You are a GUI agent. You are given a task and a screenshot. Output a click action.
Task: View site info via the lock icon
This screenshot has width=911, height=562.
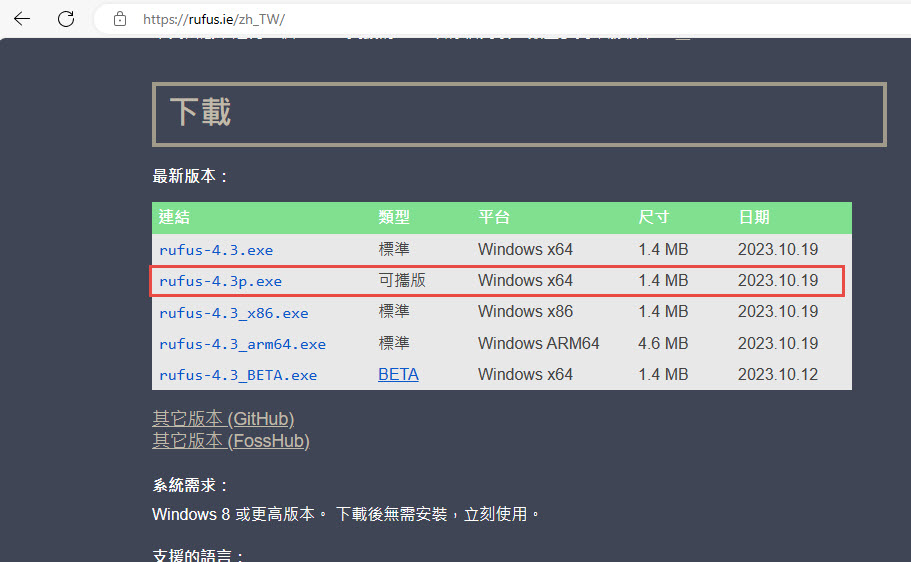(x=120, y=19)
